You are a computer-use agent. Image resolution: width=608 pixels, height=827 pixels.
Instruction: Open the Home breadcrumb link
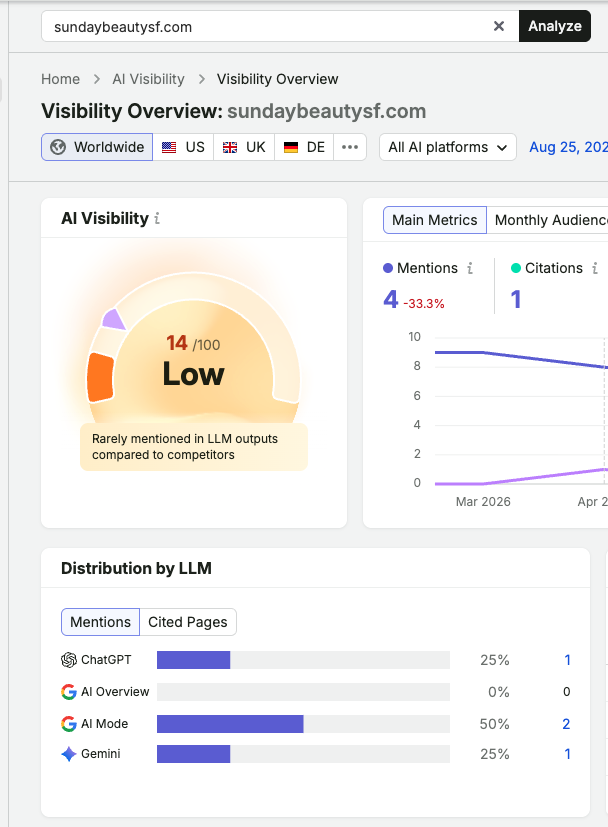pyautogui.click(x=61, y=79)
